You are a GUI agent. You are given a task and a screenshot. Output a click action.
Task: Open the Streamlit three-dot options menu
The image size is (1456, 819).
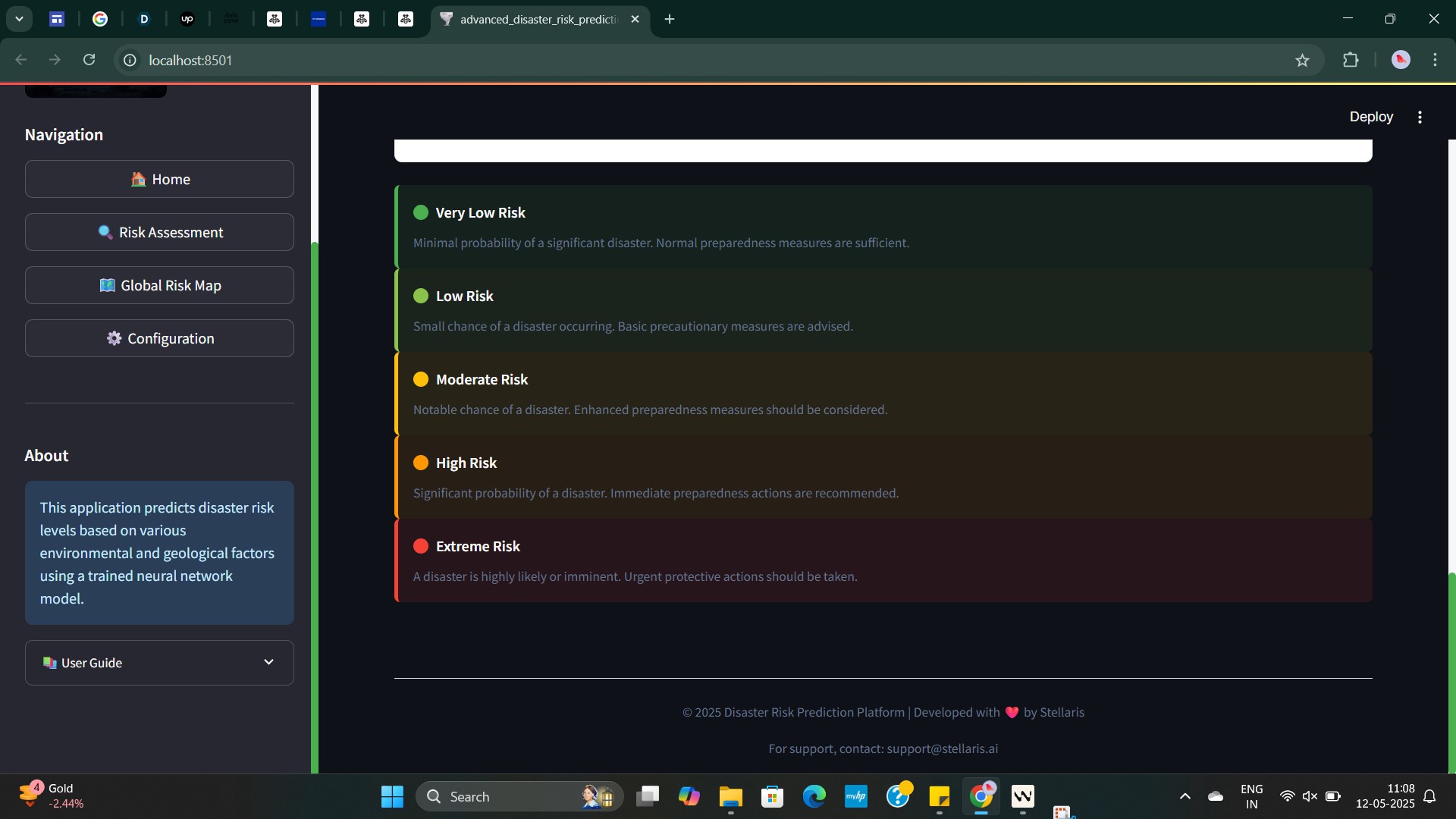click(1420, 117)
